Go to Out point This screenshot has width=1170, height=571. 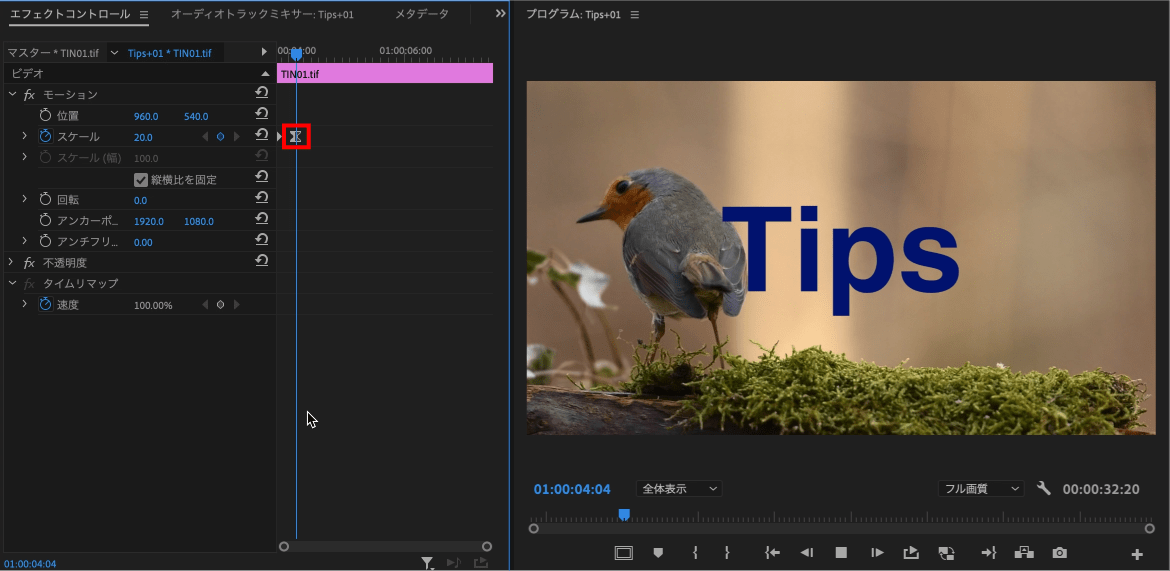click(x=989, y=553)
